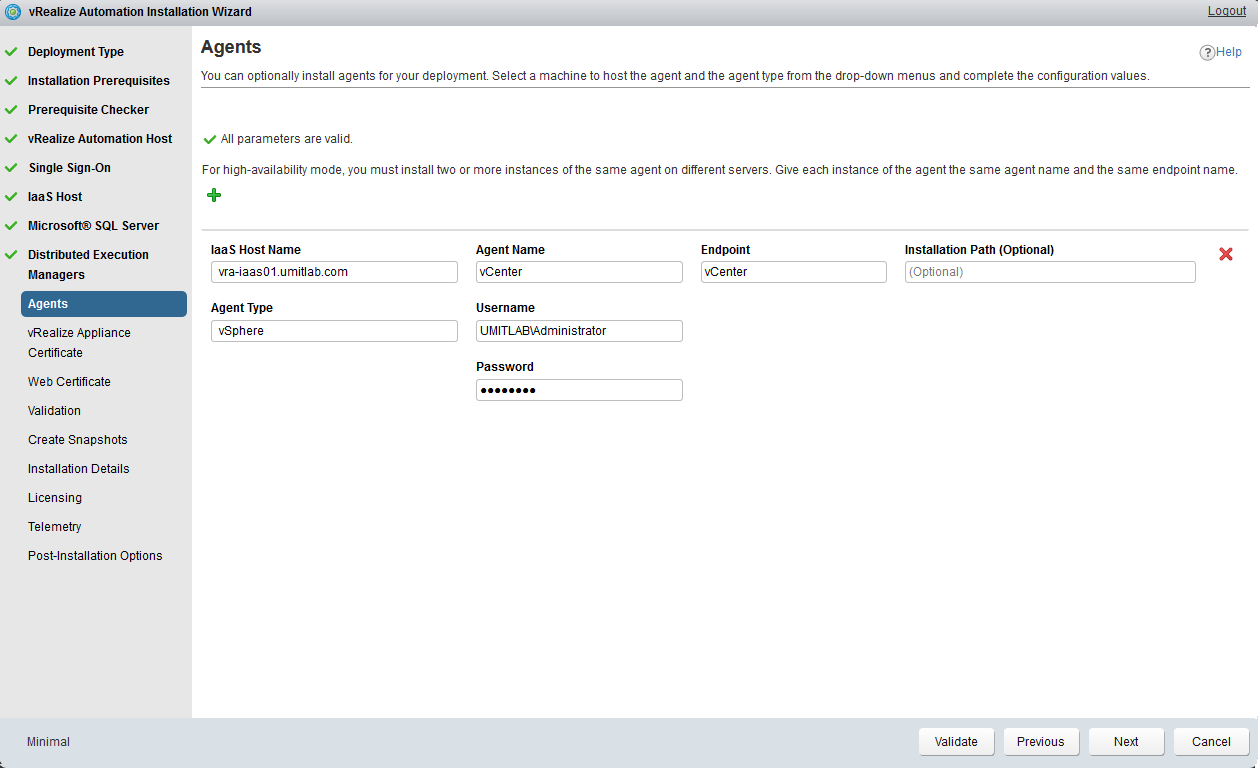1258x768 pixels.
Task: Select Microsoft SQL Server in the sidebar
Action: coord(93,226)
